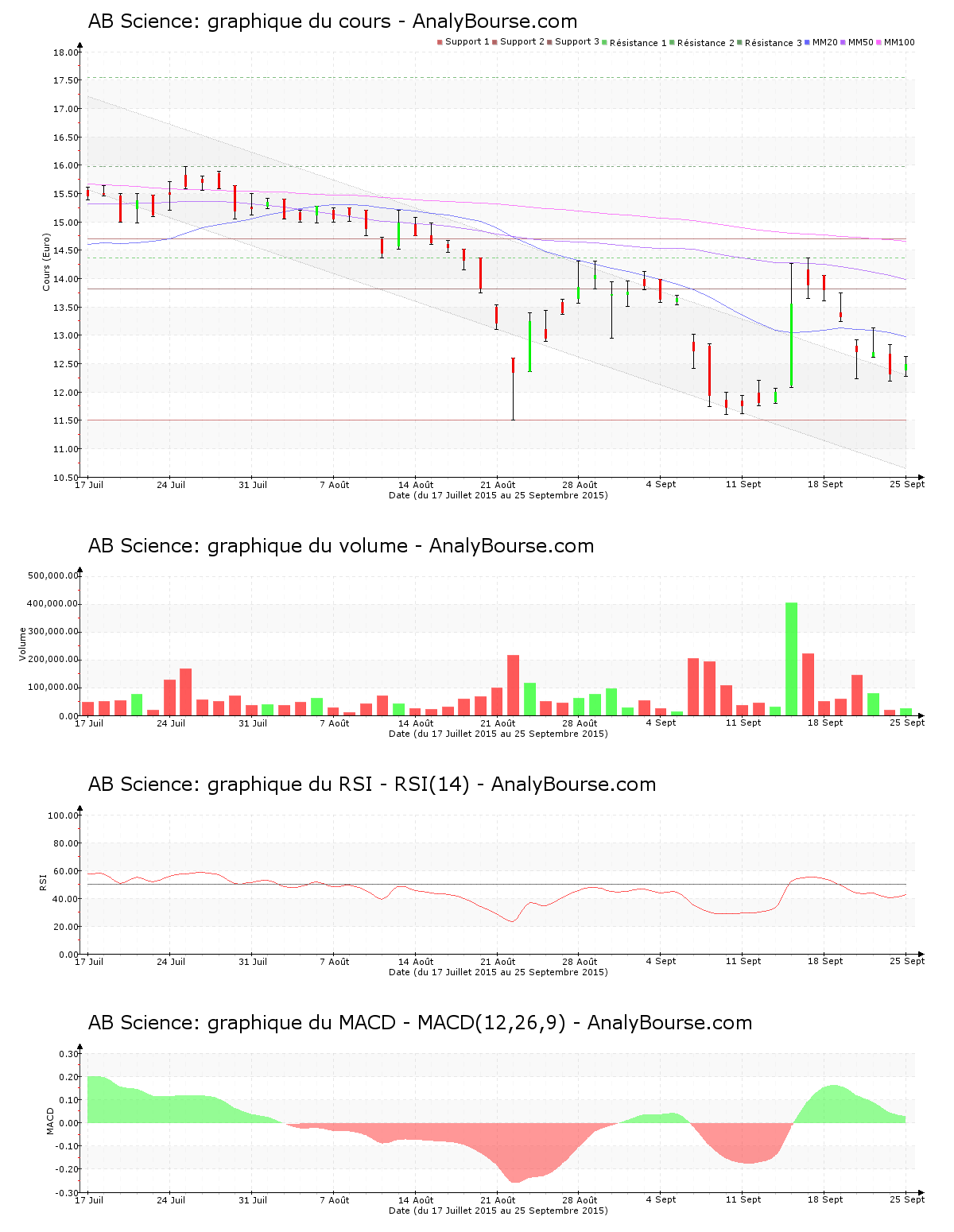The height and width of the screenshot is (1232, 954).
Task: Click the 100.00 RSI axis value
Action: coord(63,816)
